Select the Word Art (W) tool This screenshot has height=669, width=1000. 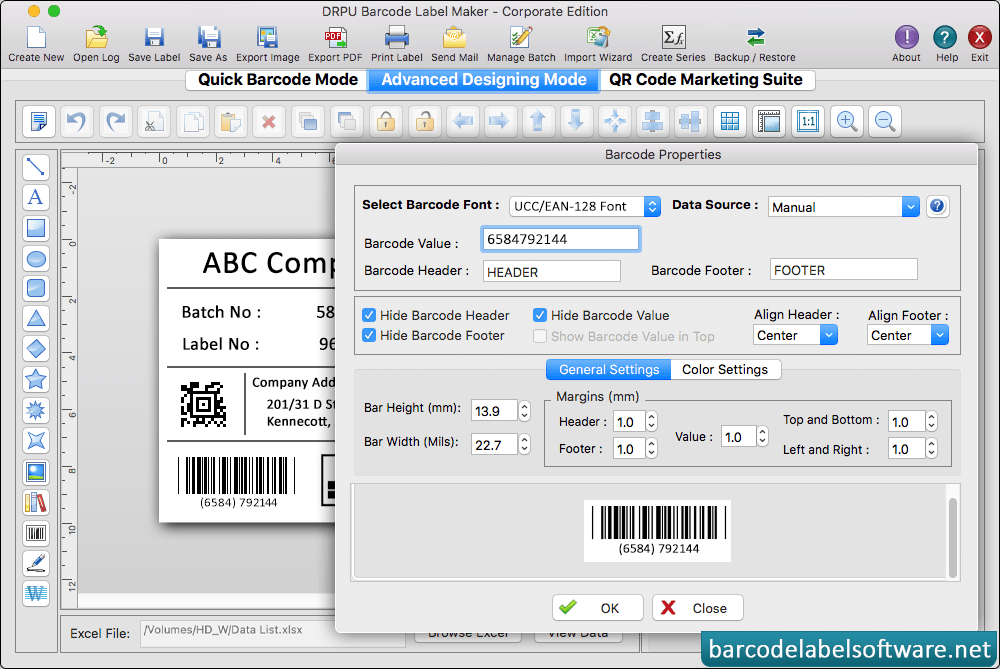(x=36, y=594)
